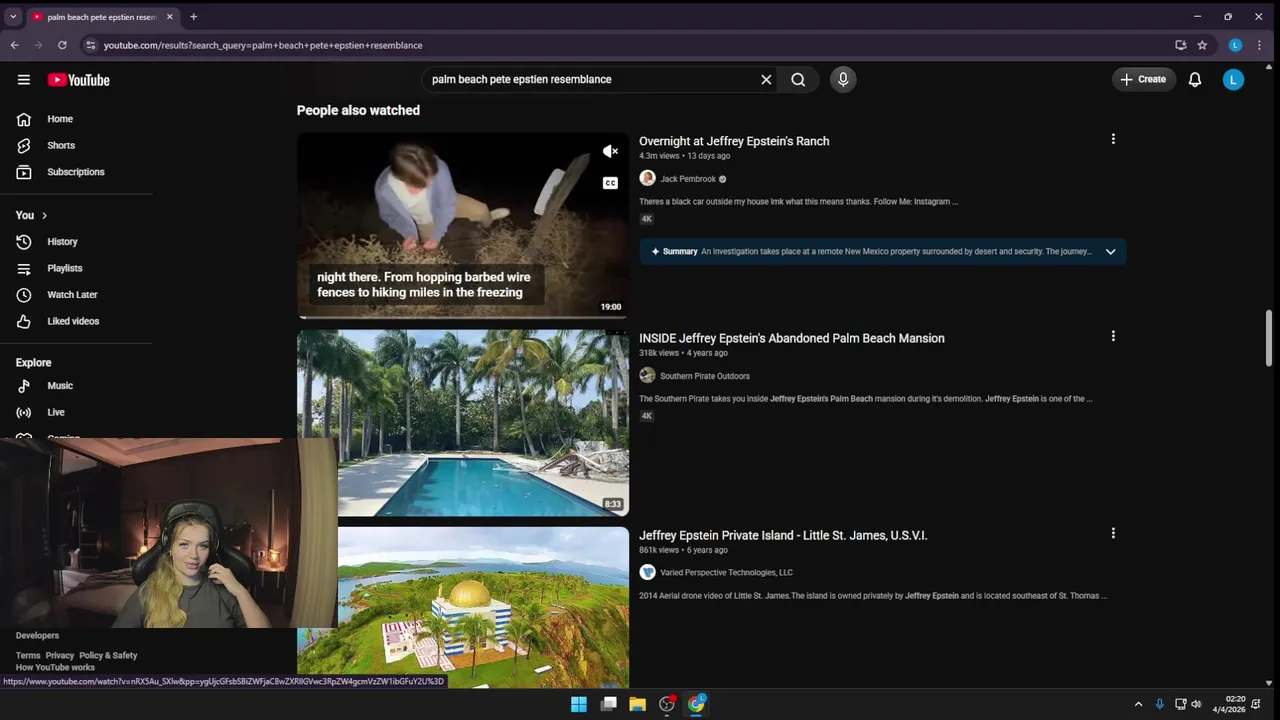Click the magnifier search button

(798, 80)
